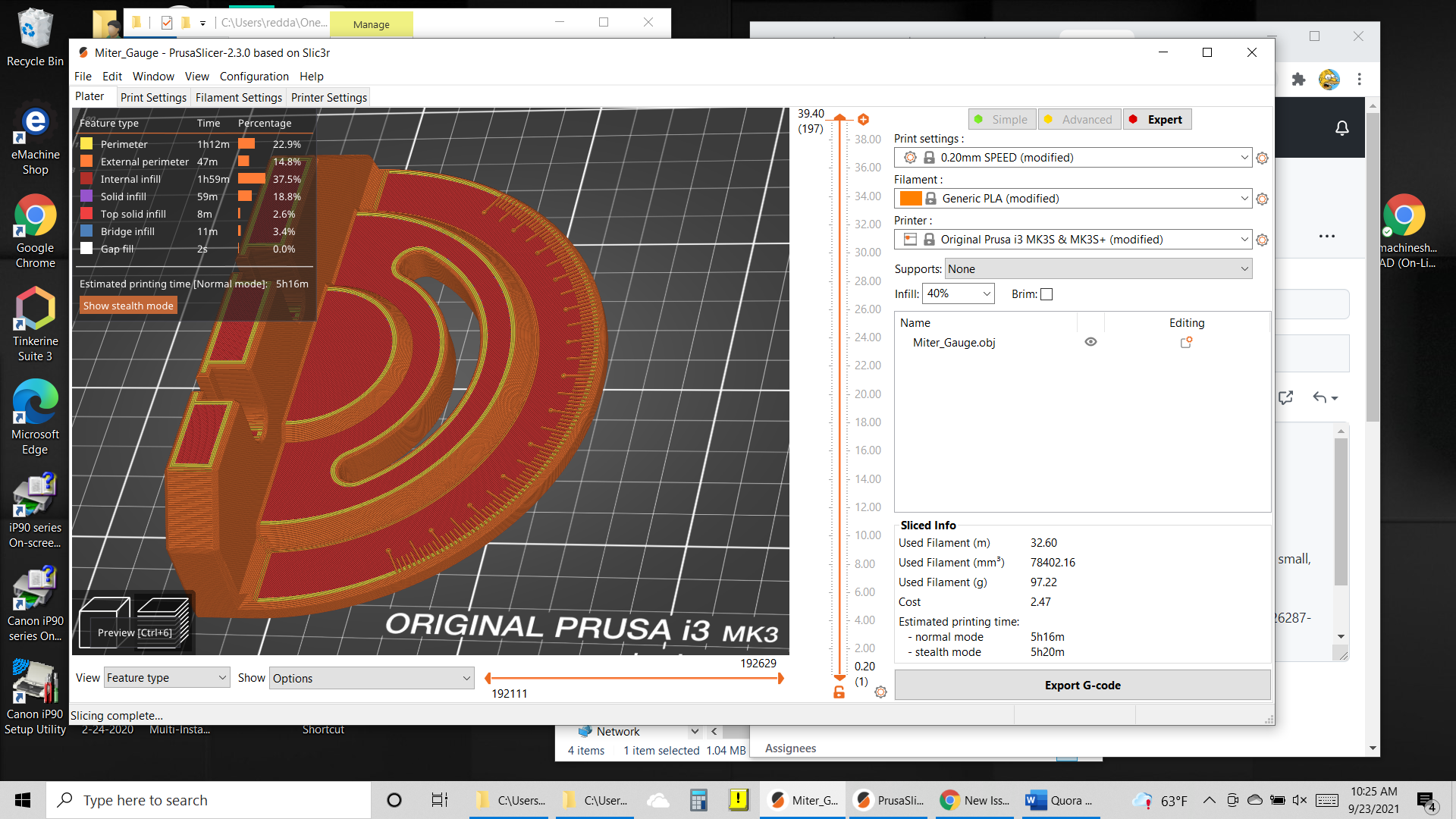Open the Show Options dropdown

(x=371, y=678)
